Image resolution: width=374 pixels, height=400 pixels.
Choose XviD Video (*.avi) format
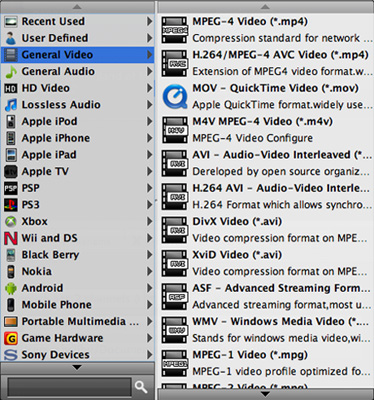tap(266, 263)
